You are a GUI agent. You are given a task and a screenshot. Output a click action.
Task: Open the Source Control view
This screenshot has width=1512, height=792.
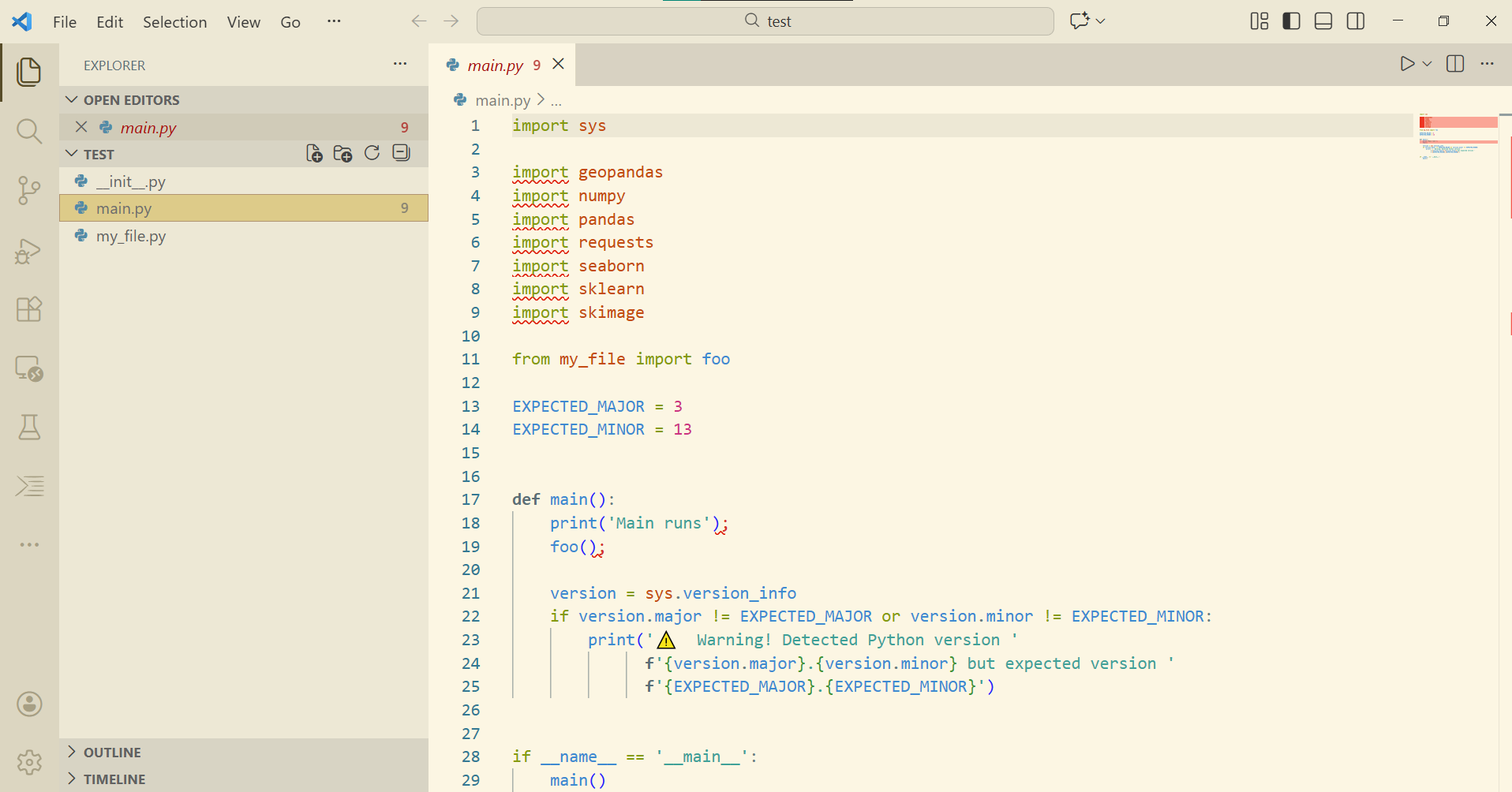[x=28, y=190]
